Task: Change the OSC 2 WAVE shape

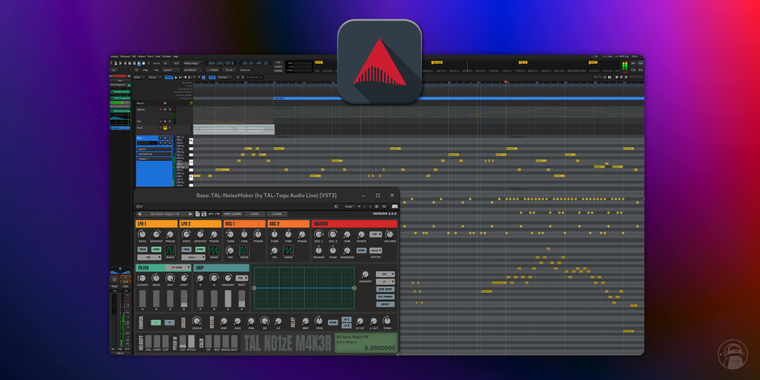Action: (x=288, y=251)
